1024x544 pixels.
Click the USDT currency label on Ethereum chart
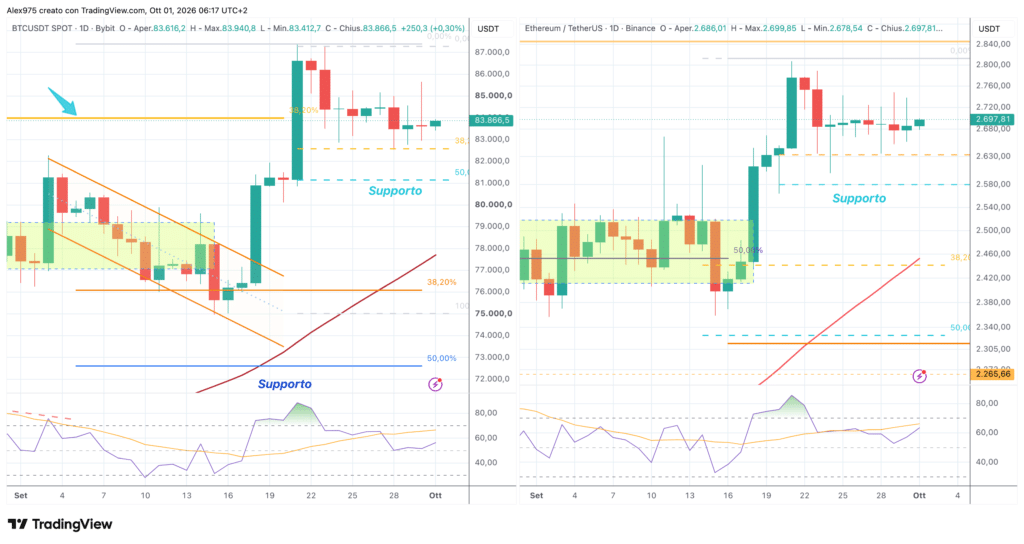(989, 29)
